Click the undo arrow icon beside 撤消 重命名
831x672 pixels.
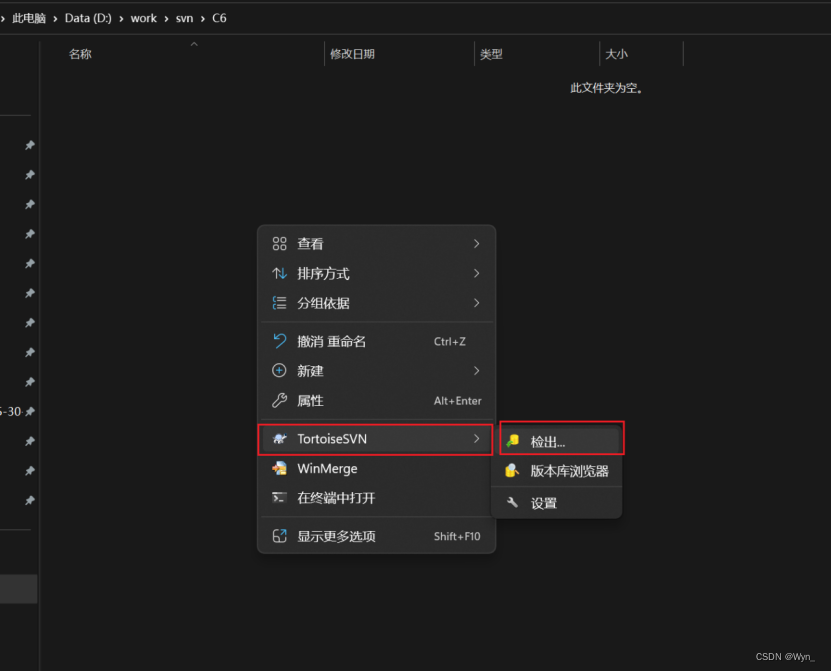280,341
